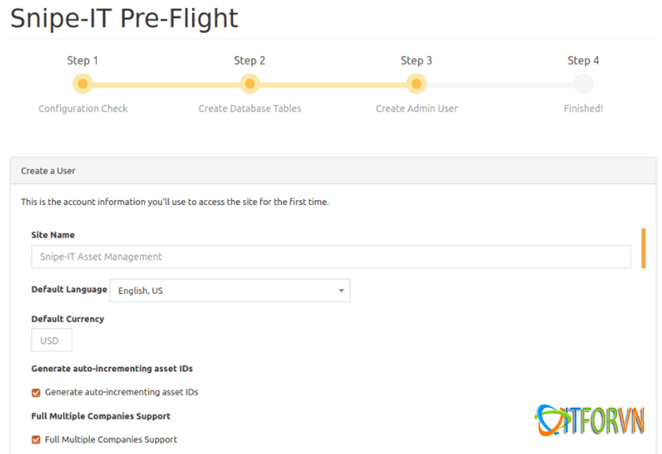Click the Step 4 label text
This screenshot has width=662, height=454.
[x=583, y=61]
